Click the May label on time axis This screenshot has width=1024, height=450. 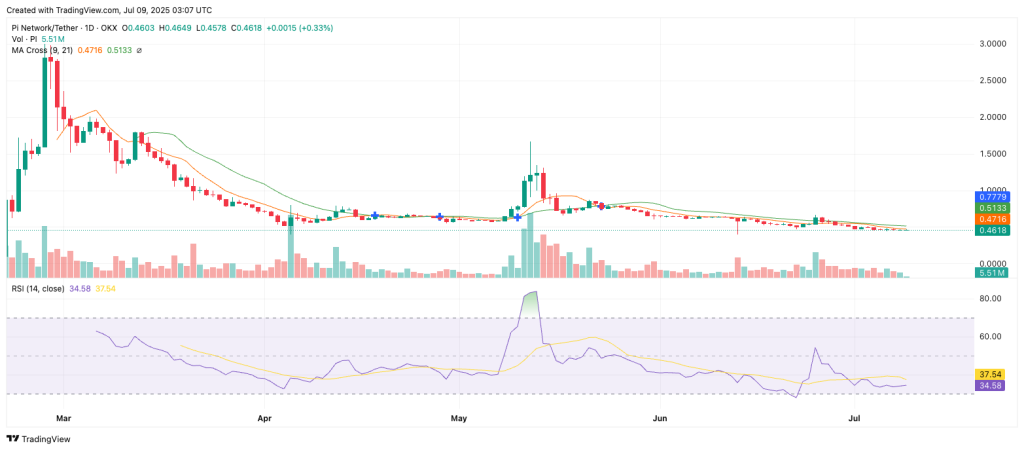[x=459, y=417]
